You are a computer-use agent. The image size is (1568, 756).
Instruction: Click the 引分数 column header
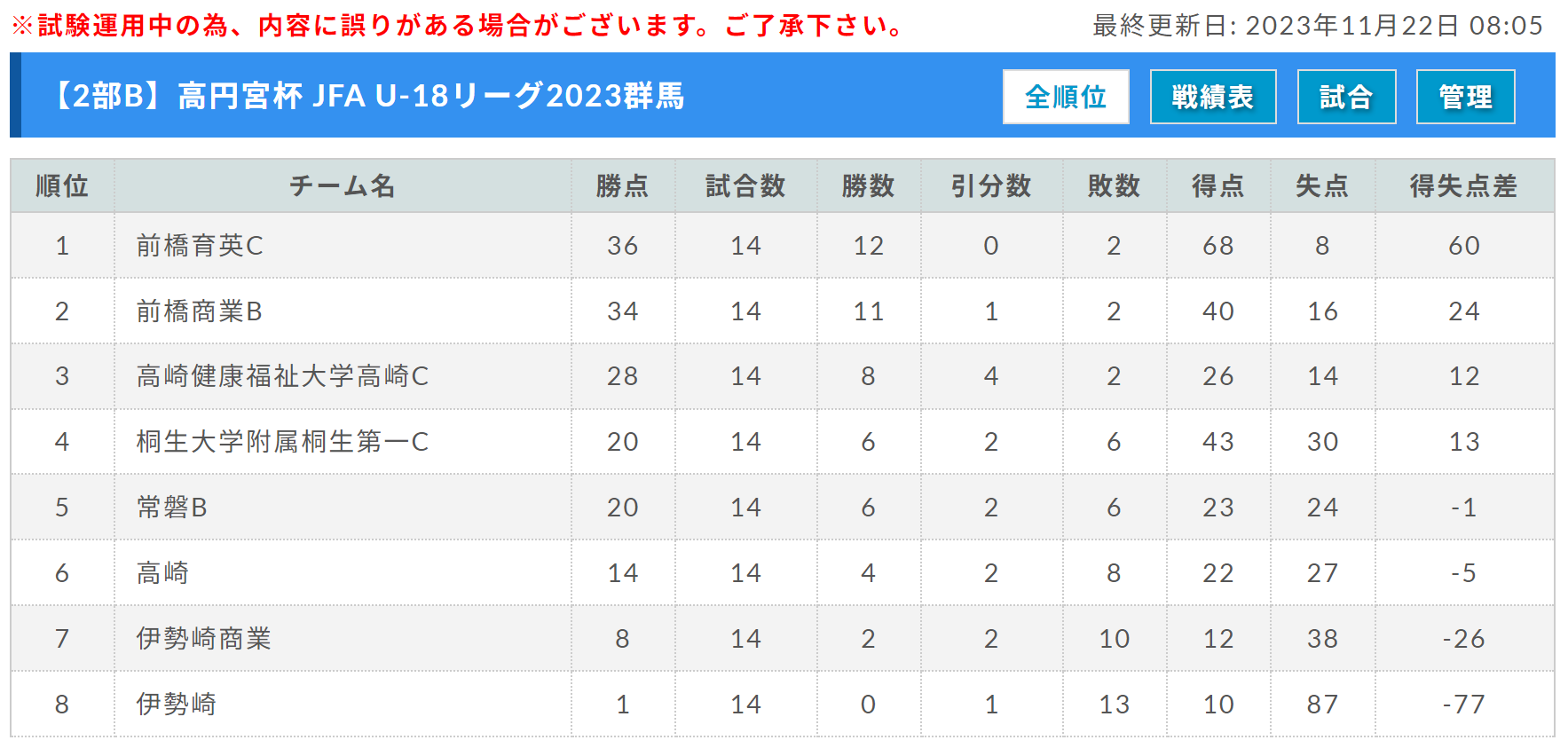[x=991, y=186]
